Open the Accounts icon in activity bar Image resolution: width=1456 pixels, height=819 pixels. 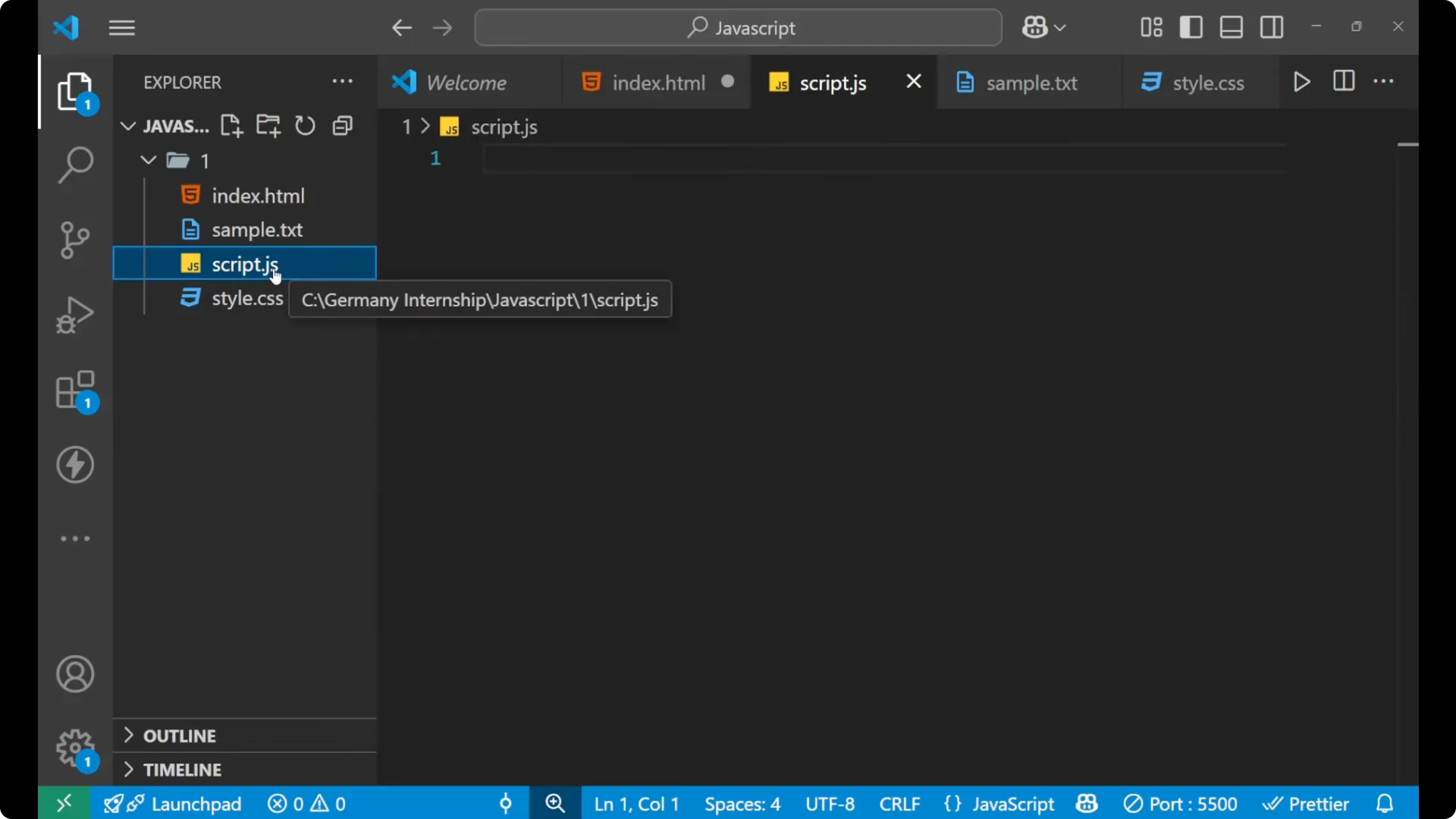click(75, 674)
